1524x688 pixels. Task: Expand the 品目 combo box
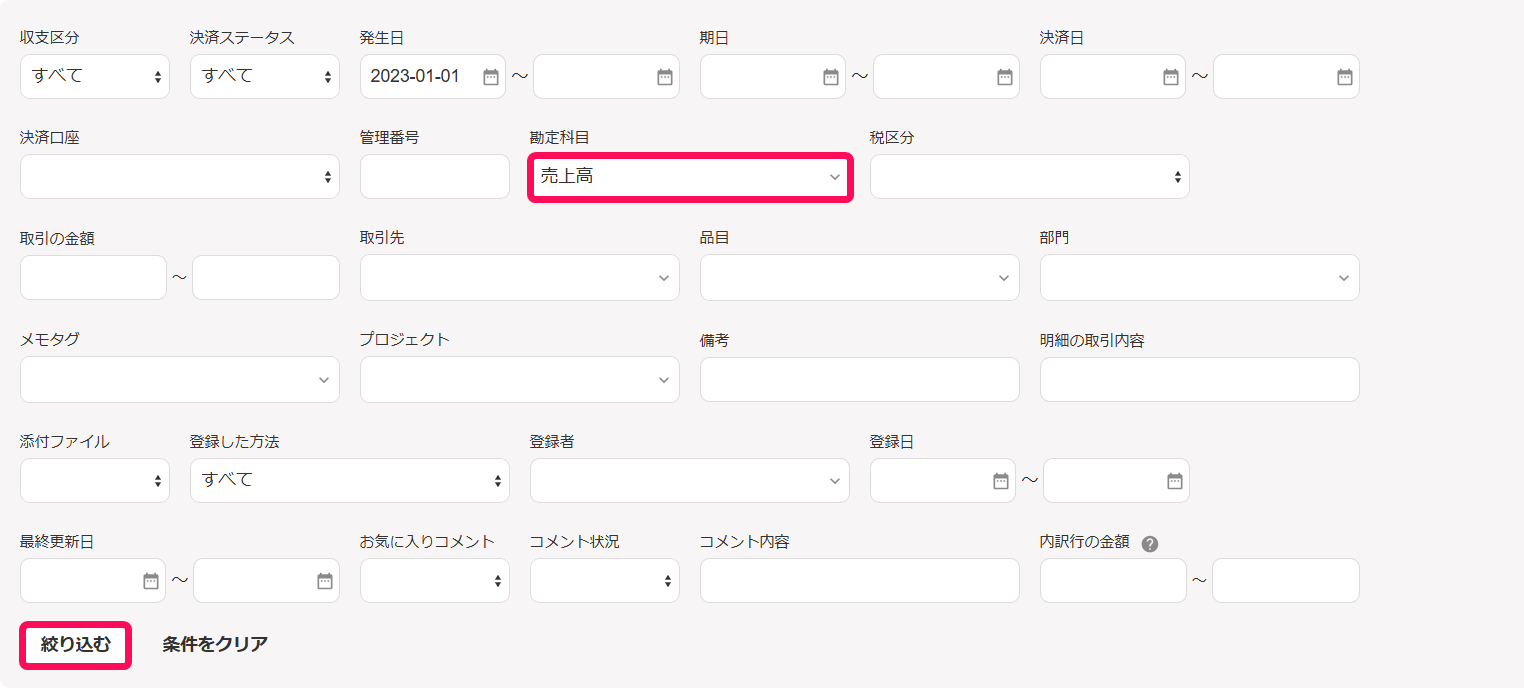tap(860, 278)
